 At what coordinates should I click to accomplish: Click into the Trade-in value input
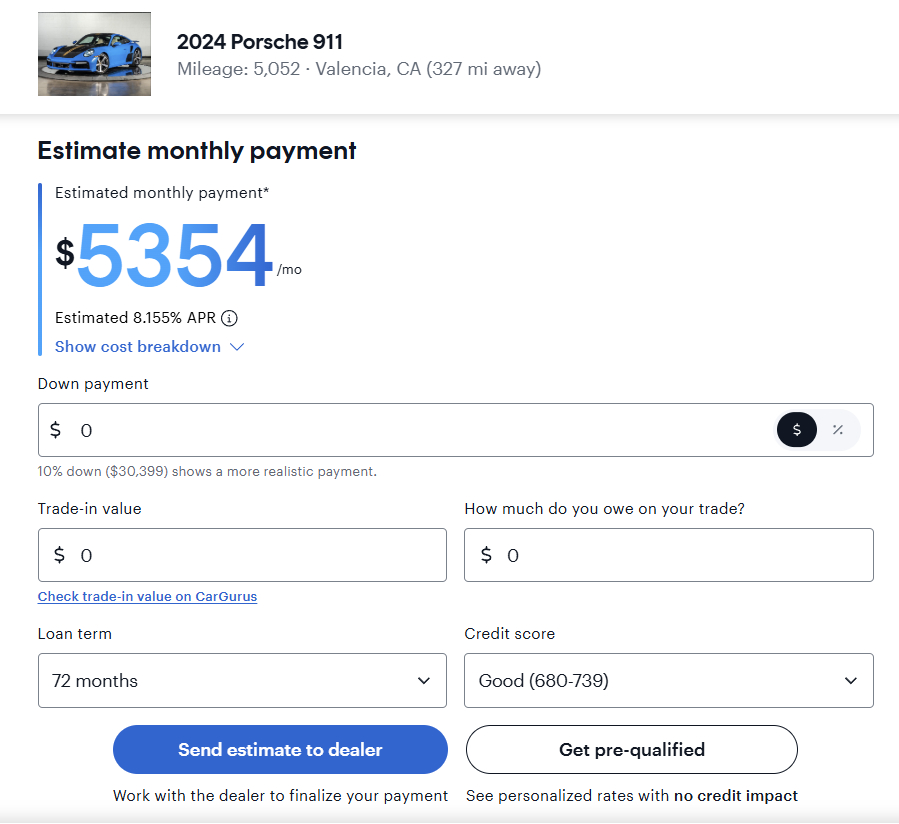(x=250, y=555)
